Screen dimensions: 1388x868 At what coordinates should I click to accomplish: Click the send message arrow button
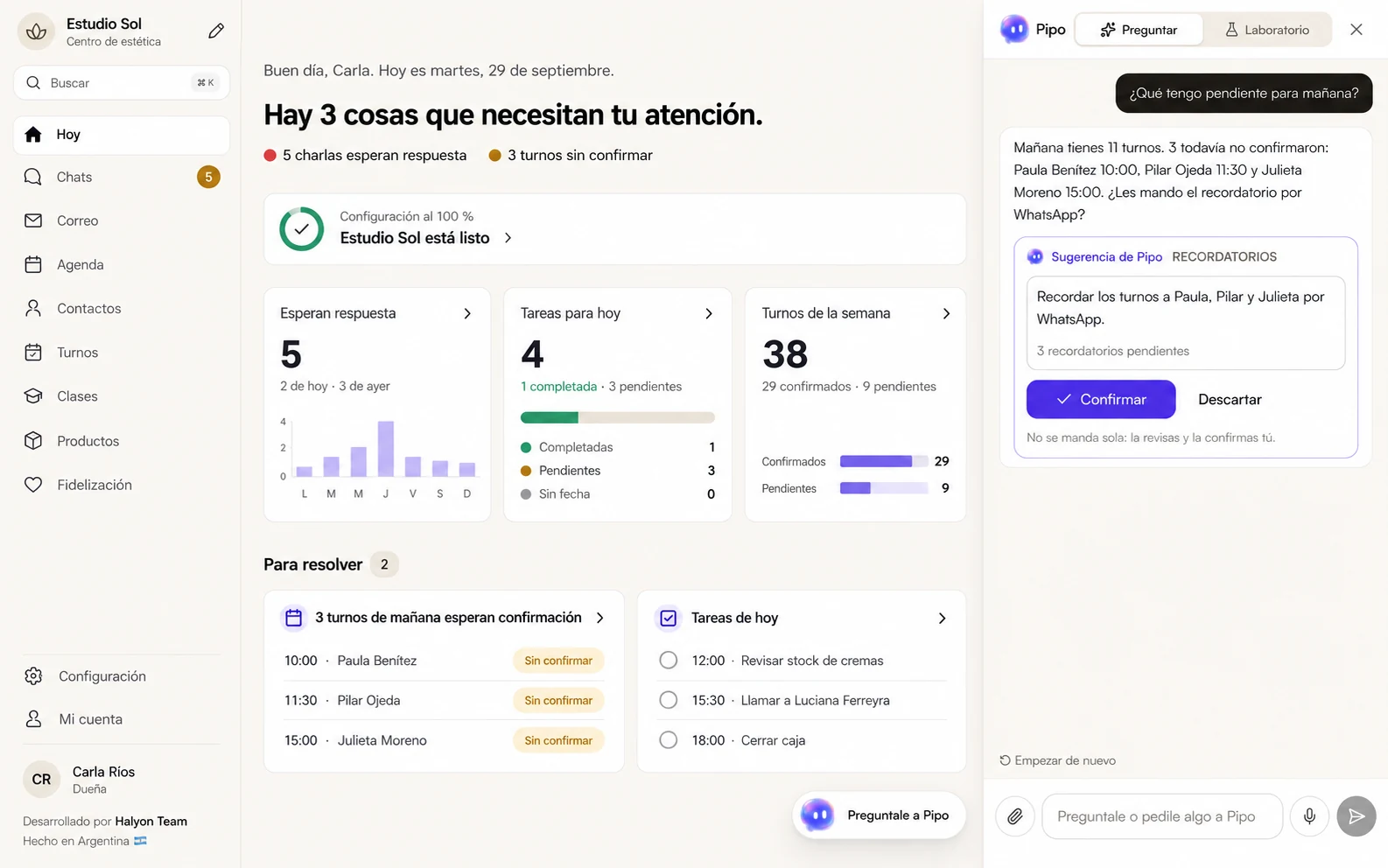1356,816
